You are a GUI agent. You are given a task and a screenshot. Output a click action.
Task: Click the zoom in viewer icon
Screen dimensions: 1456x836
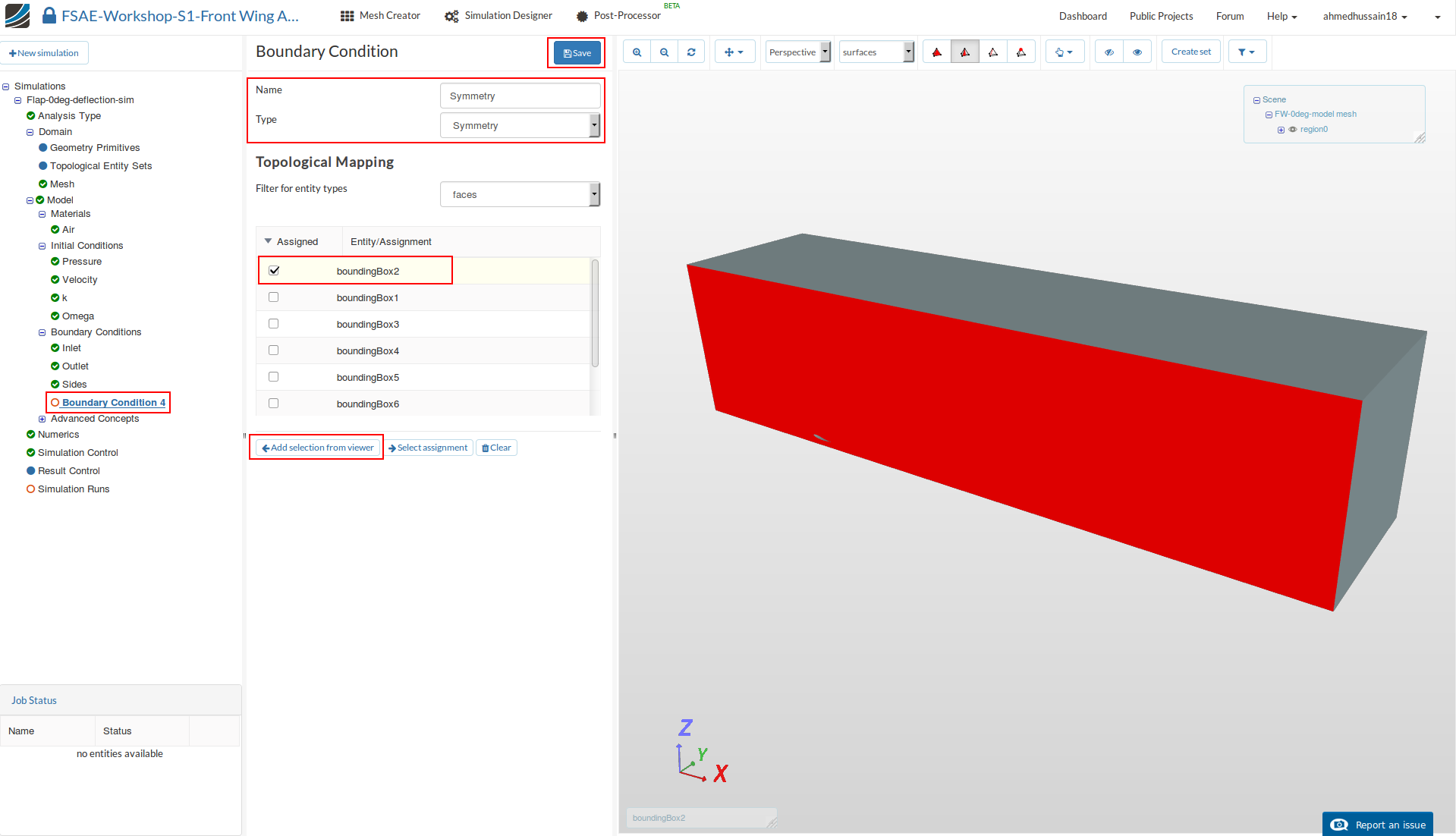point(637,52)
